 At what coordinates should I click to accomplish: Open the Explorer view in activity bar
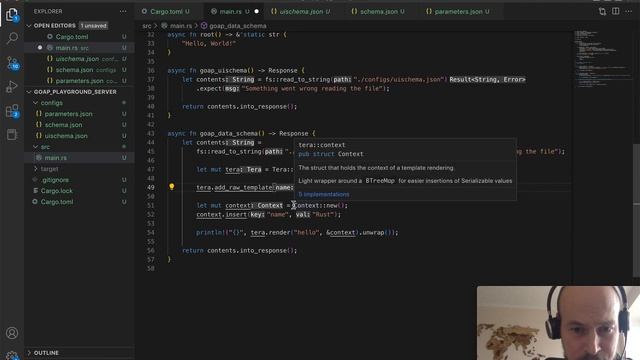[12, 15]
